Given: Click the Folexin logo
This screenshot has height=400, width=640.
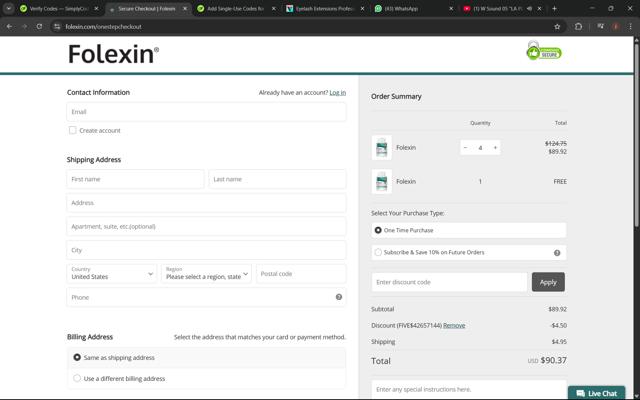Looking at the screenshot, I should pos(113,54).
